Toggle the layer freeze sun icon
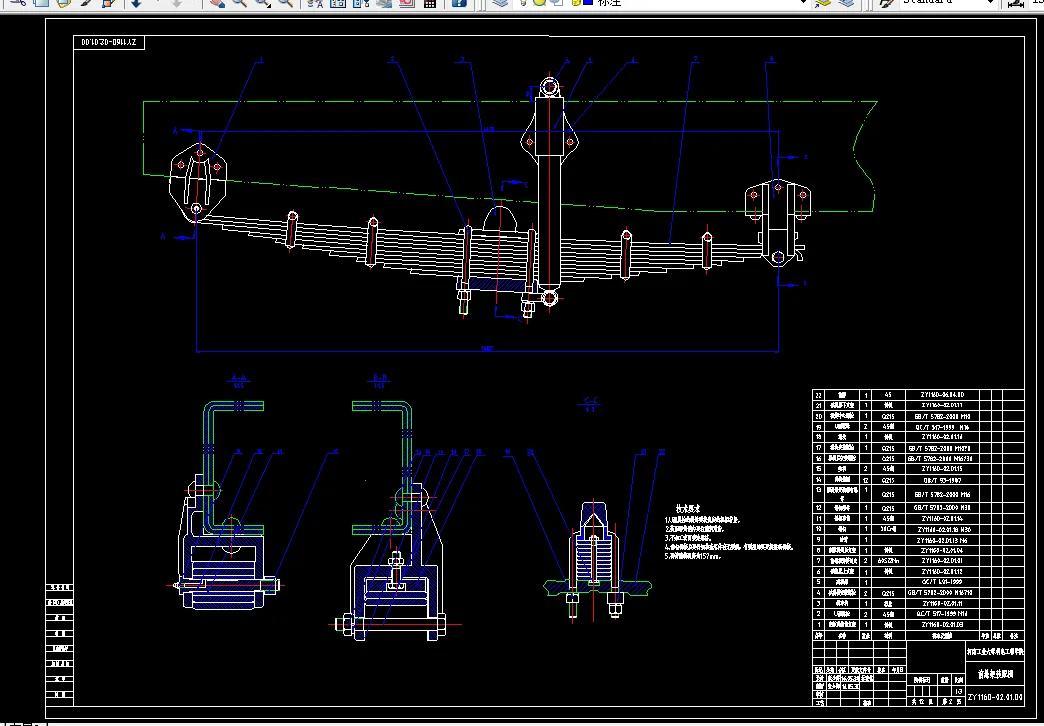 pos(539,2)
